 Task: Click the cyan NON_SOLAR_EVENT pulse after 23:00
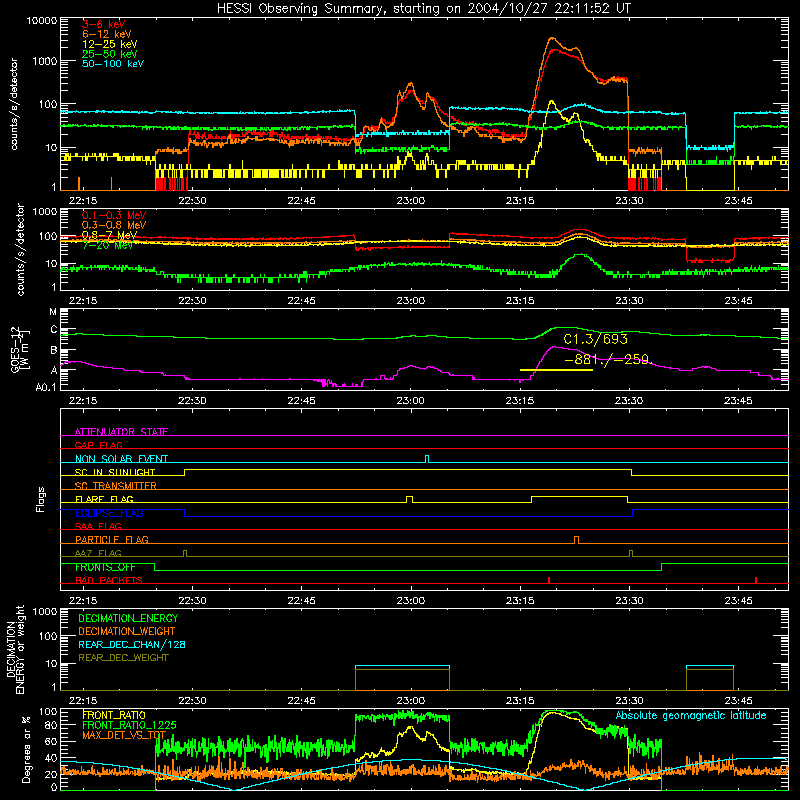point(427,459)
